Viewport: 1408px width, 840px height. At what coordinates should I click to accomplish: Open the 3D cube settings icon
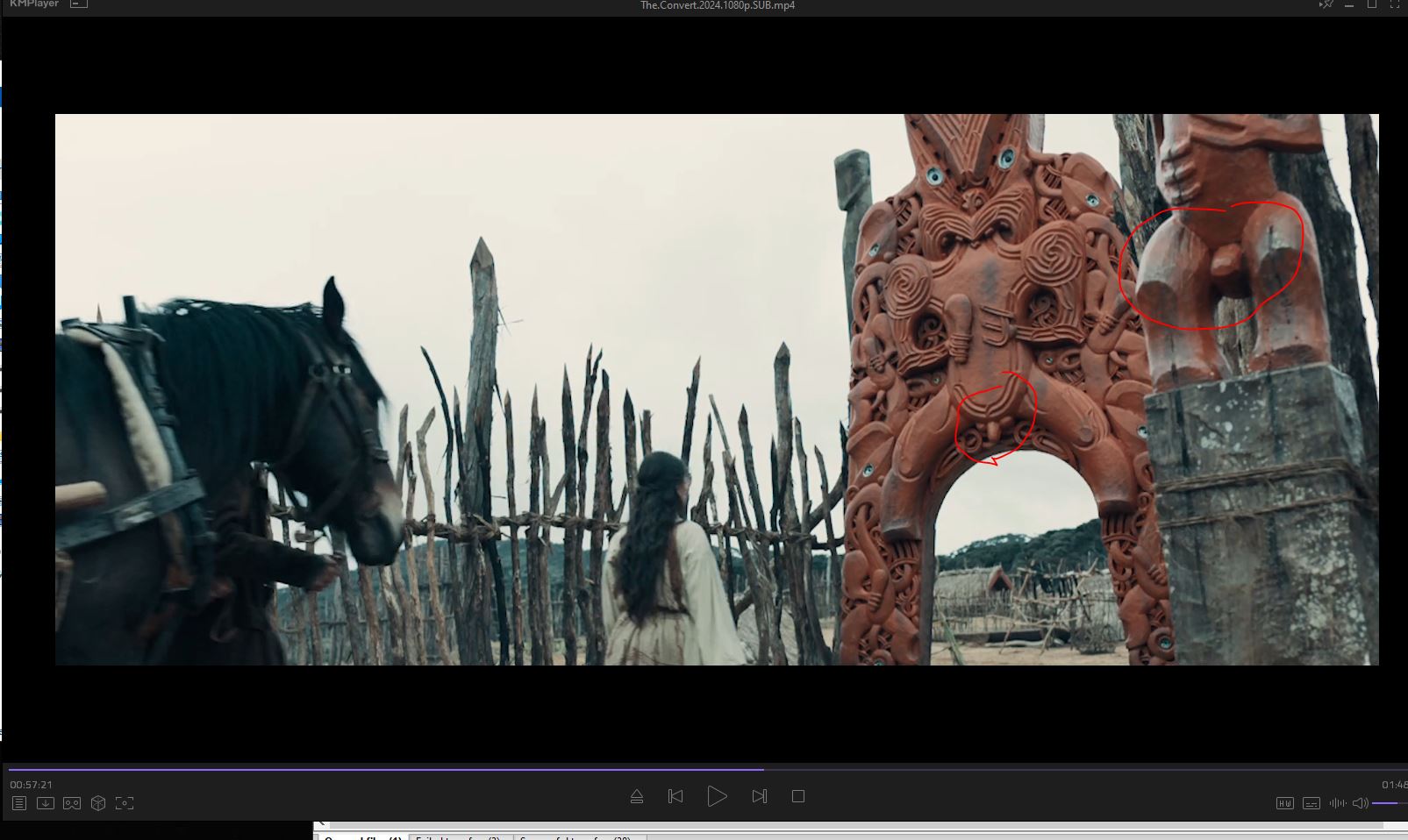(98, 803)
